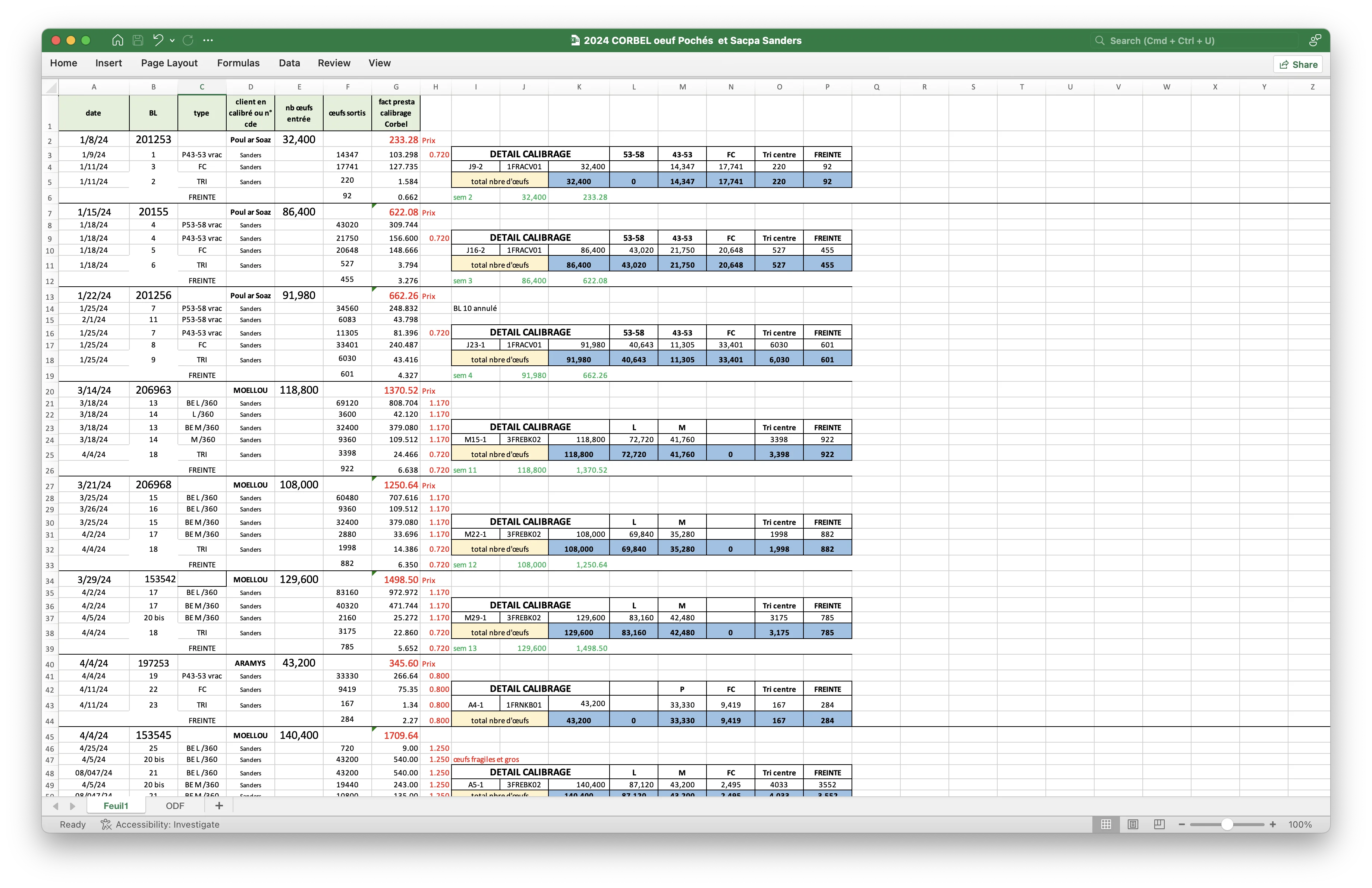Click the Undo arrow icon

click(x=157, y=40)
